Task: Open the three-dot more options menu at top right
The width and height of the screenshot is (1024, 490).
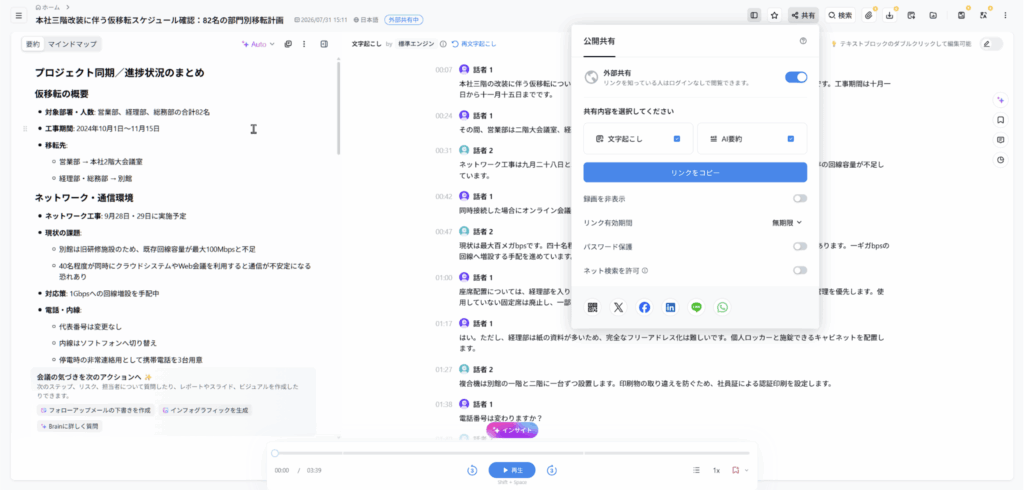Action: (x=1005, y=15)
